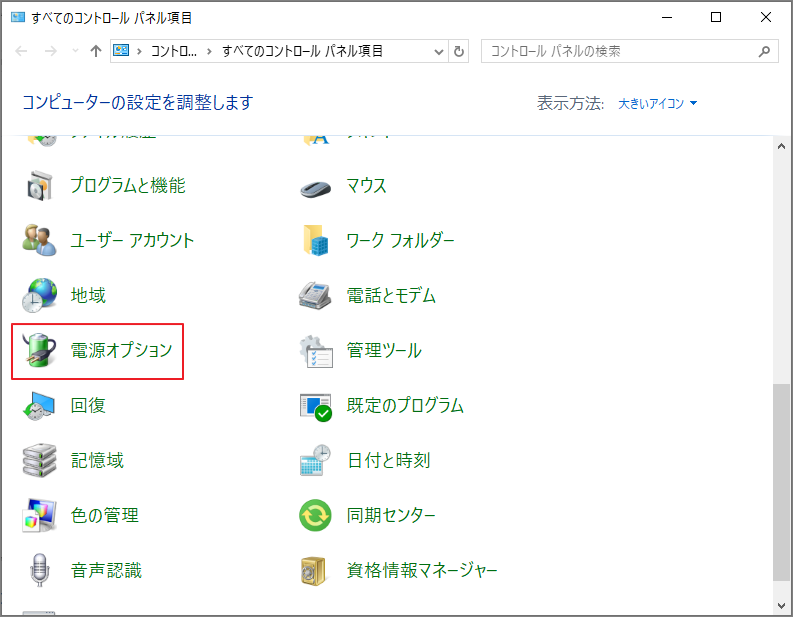Image resolution: width=793 pixels, height=617 pixels.
Task: Expand the chevron after コントロ... breadcrumb
Action: pyautogui.click(x=209, y=51)
